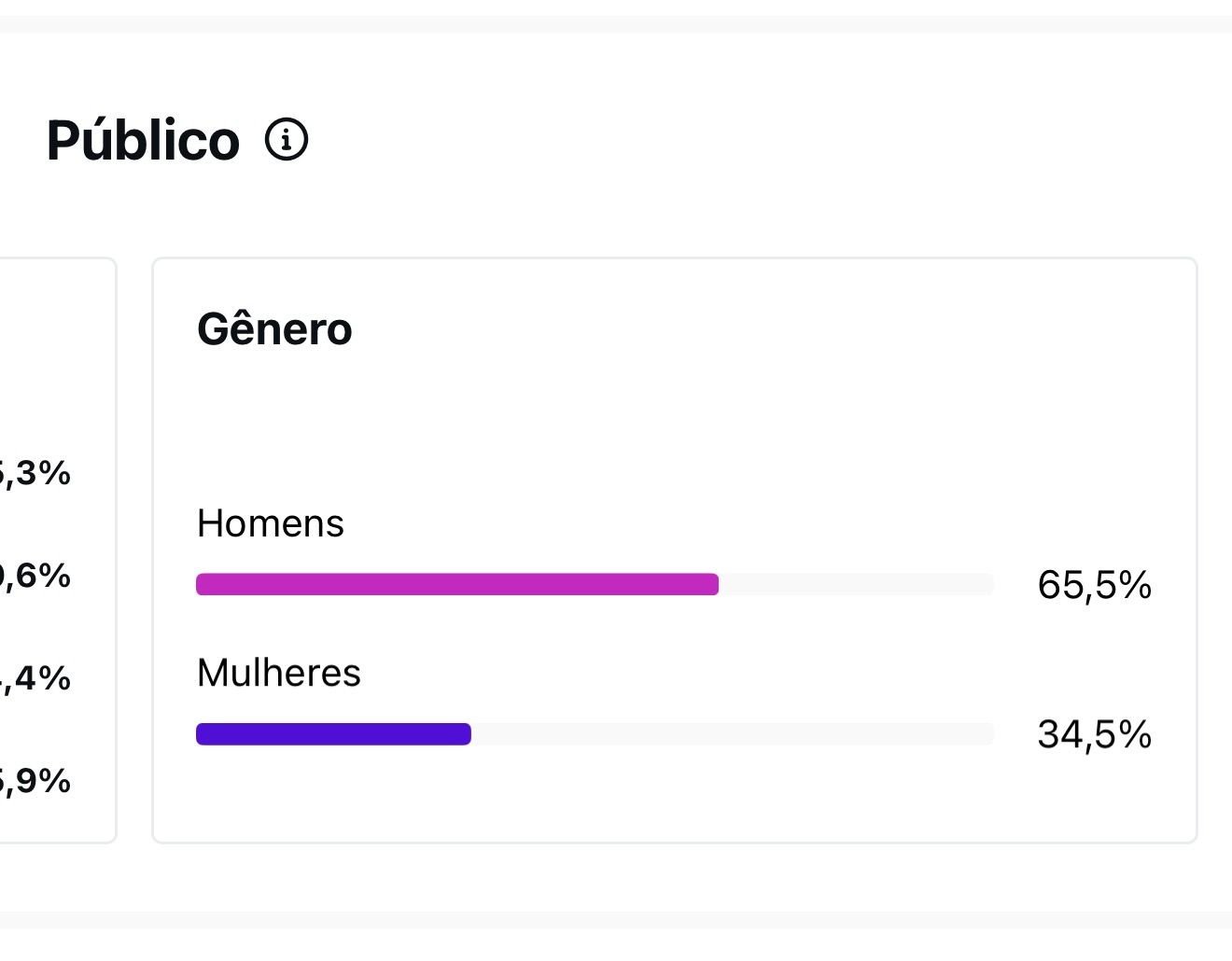Click blank space right of the Gênero title

[x=747, y=329]
